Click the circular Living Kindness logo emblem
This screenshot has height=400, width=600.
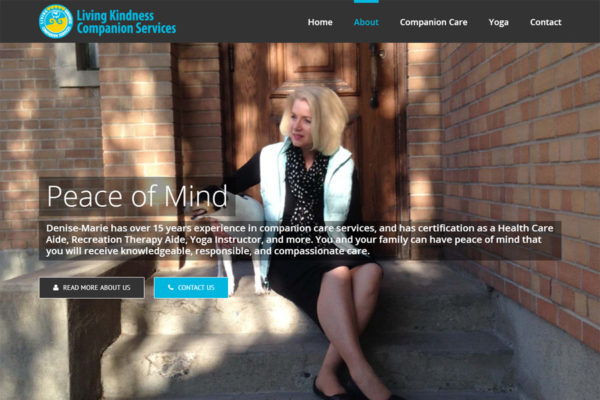pyautogui.click(x=56, y=21)
